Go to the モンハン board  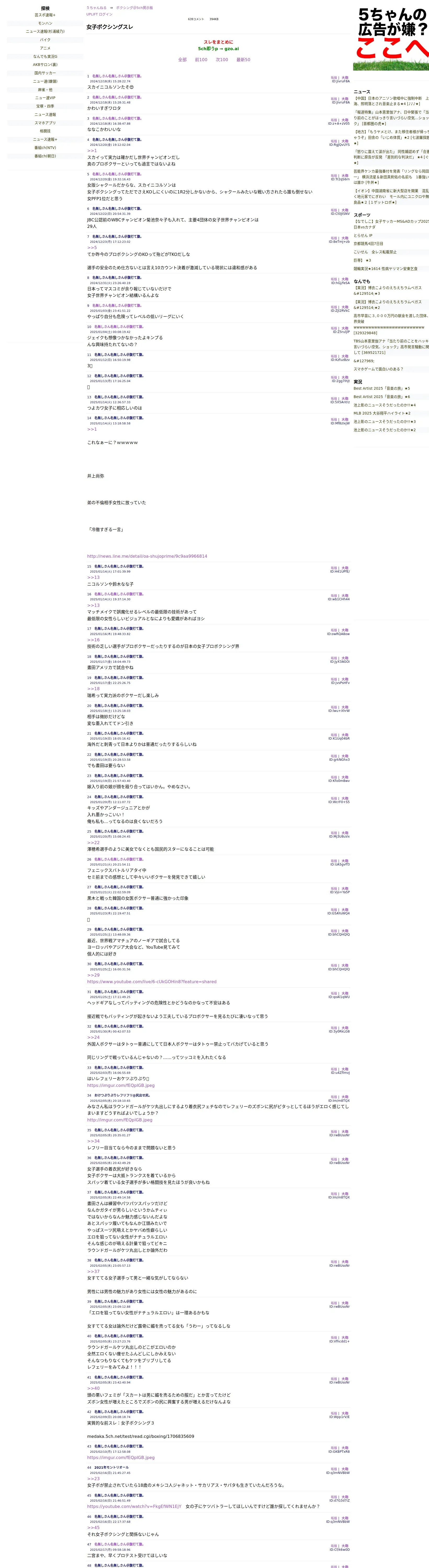pyautogui.click(x=45, y=23)
